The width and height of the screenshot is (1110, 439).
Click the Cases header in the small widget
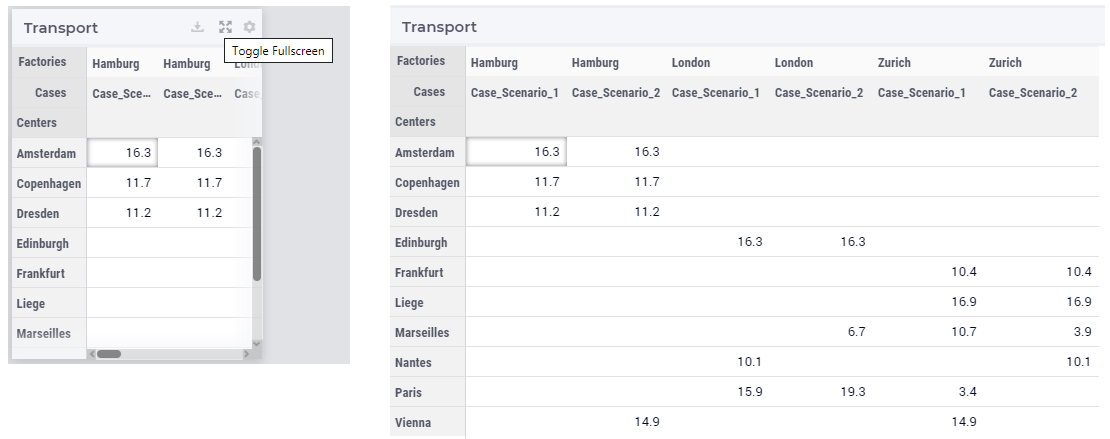tap(50, 93)
